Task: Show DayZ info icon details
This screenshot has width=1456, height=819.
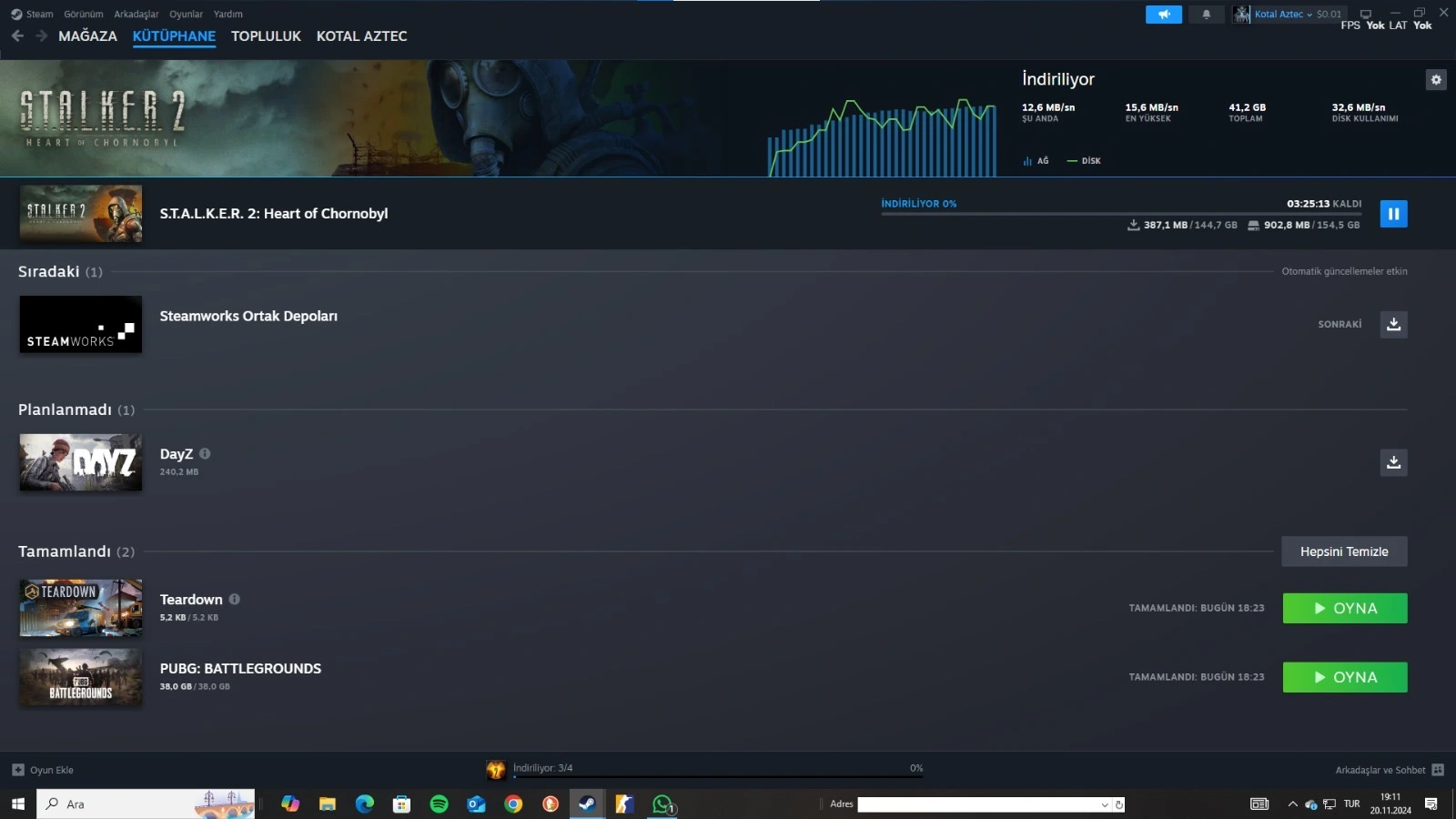Action: click(205, 453)
